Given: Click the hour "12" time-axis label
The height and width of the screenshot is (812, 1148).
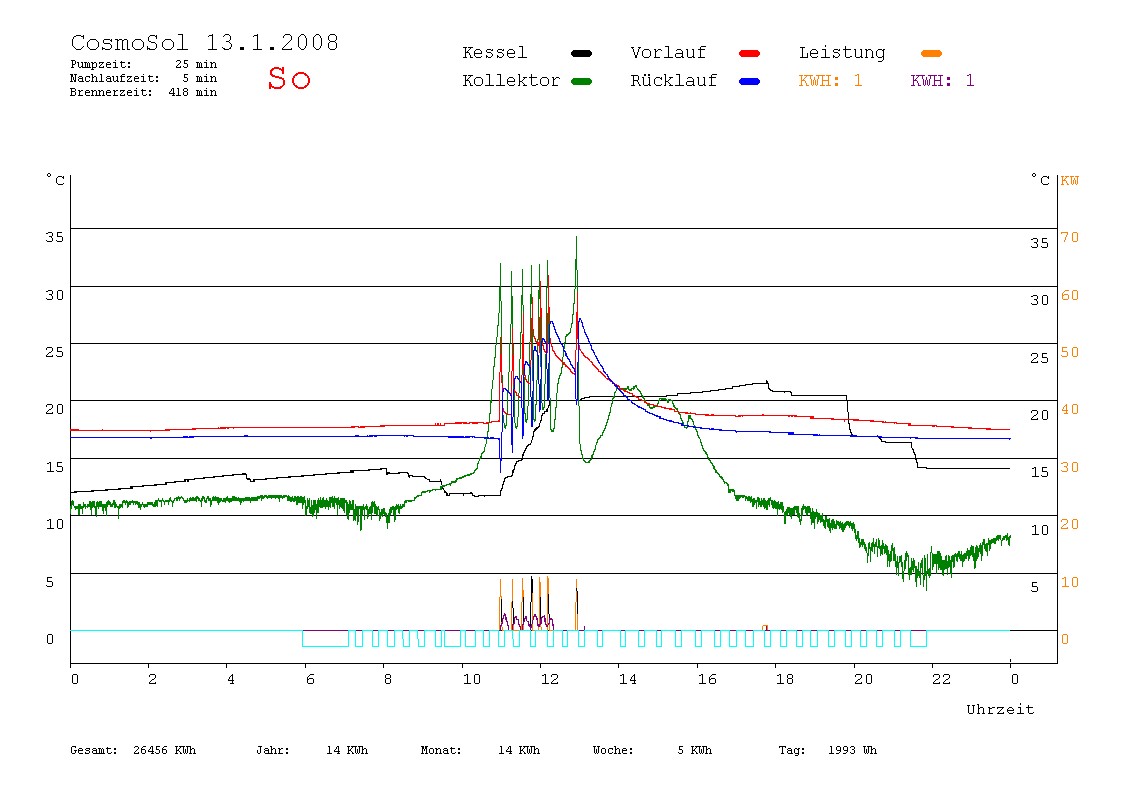Looking at the screenshot, I should pyautogui.click(x=550, y=679).
